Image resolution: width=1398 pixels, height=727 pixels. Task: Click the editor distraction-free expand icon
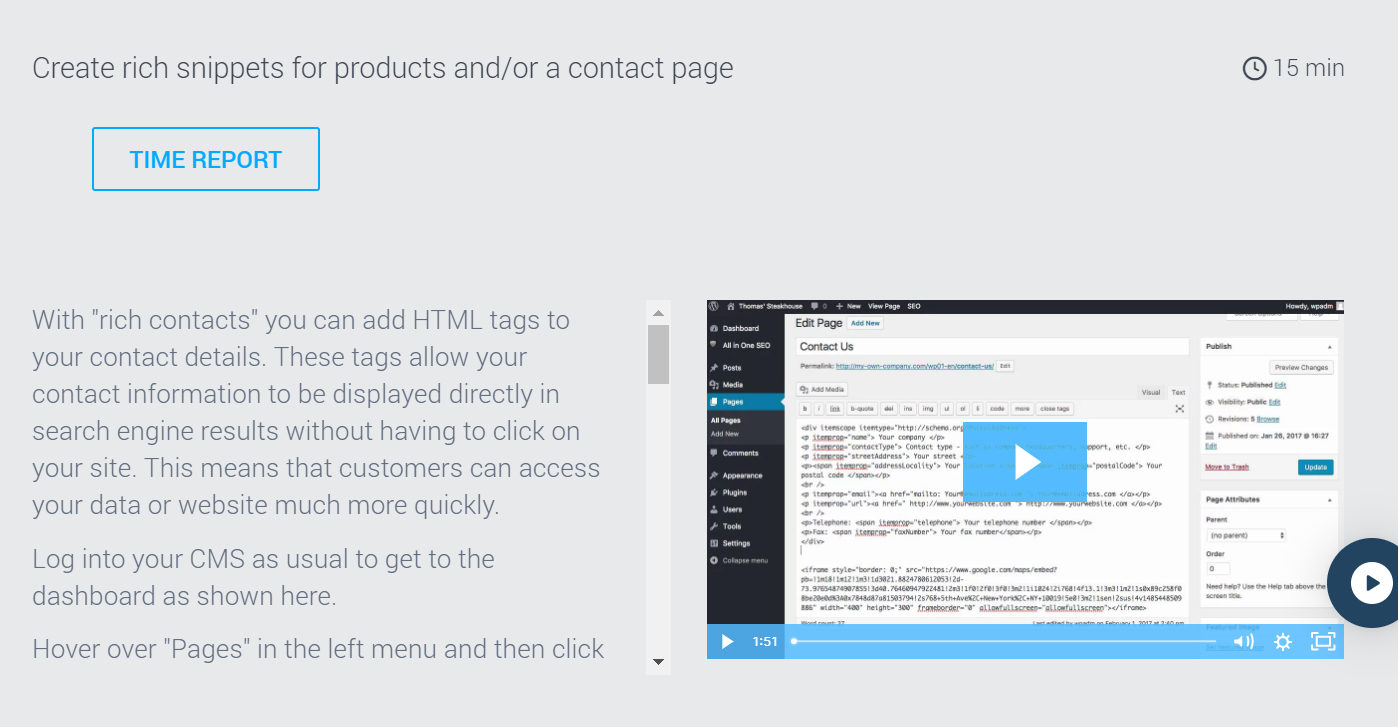pos(1179,409)
